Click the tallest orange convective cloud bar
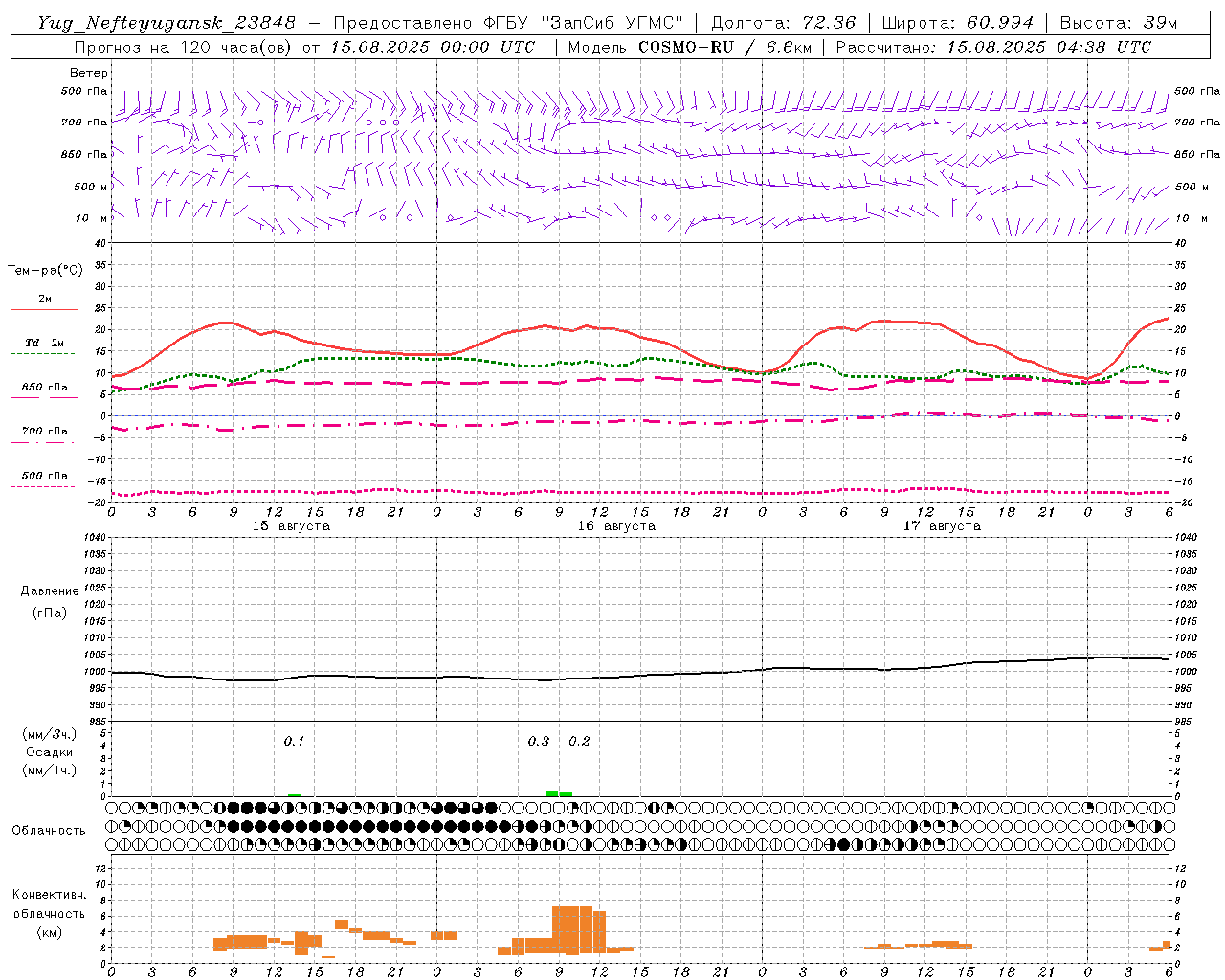This screenshot has width=1225, height=980. pyautogui.click(x=572, y=929)
